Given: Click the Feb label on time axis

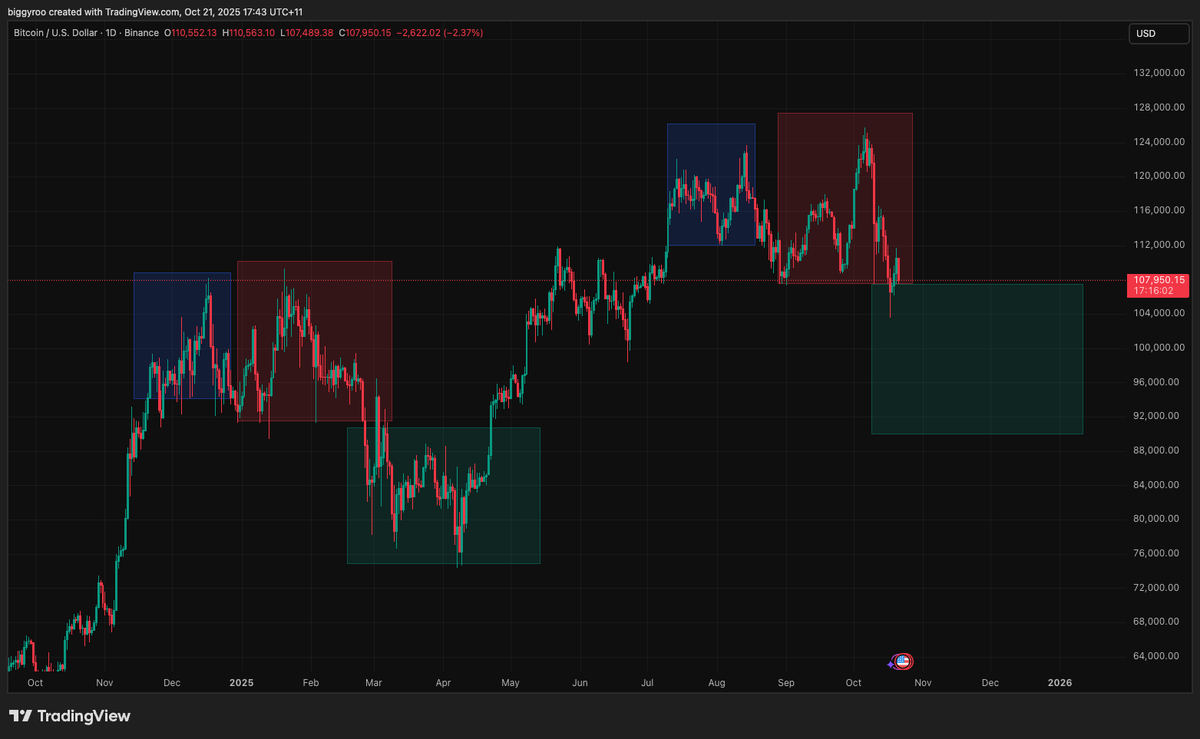Looking at the screenshot, I should pyautogui.click(x=310, y=682).
